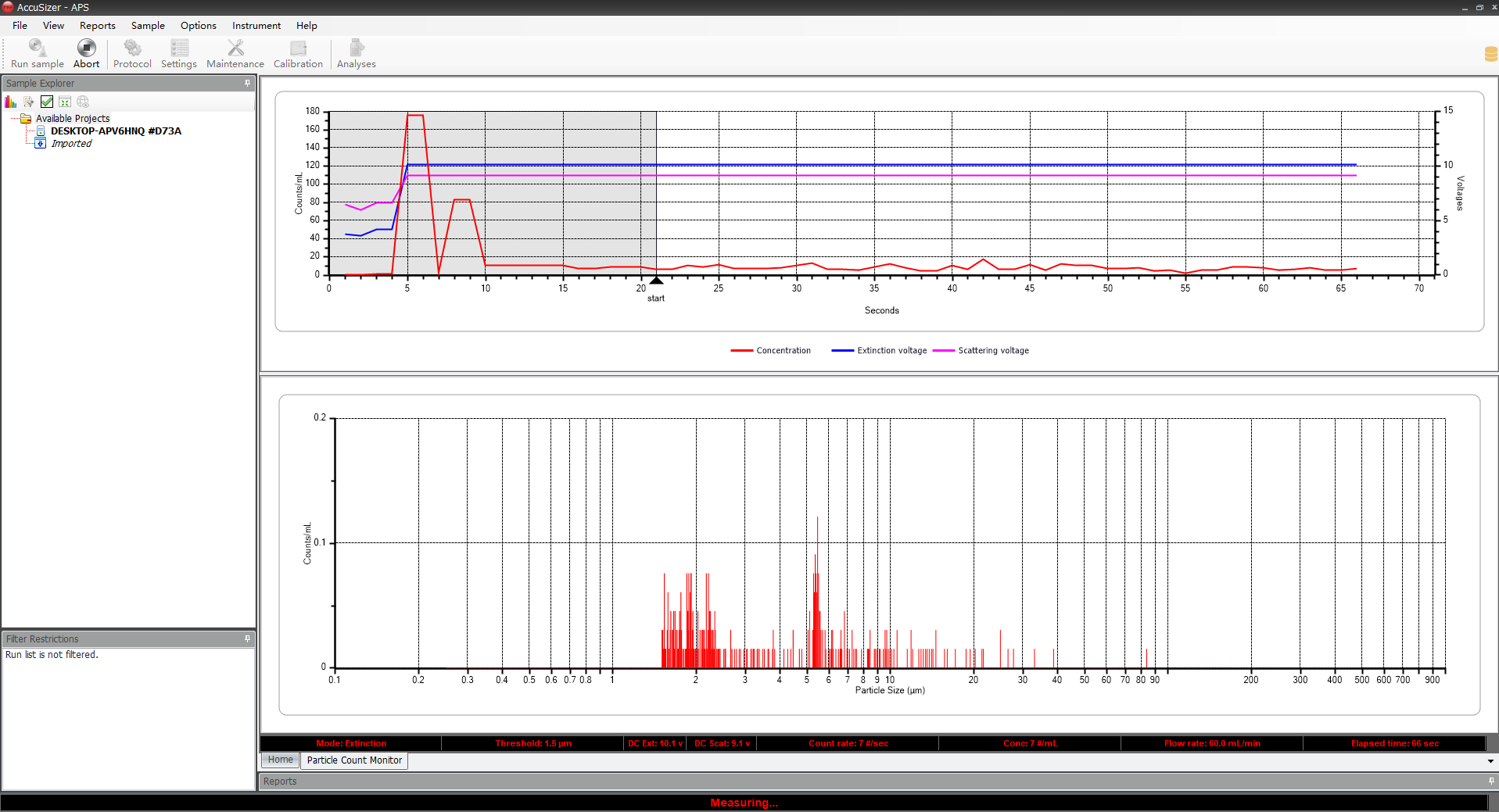Click the Run sample toolbar button
The width and height of the screenshot is (1499, 812).
click(x=37, y=54)
